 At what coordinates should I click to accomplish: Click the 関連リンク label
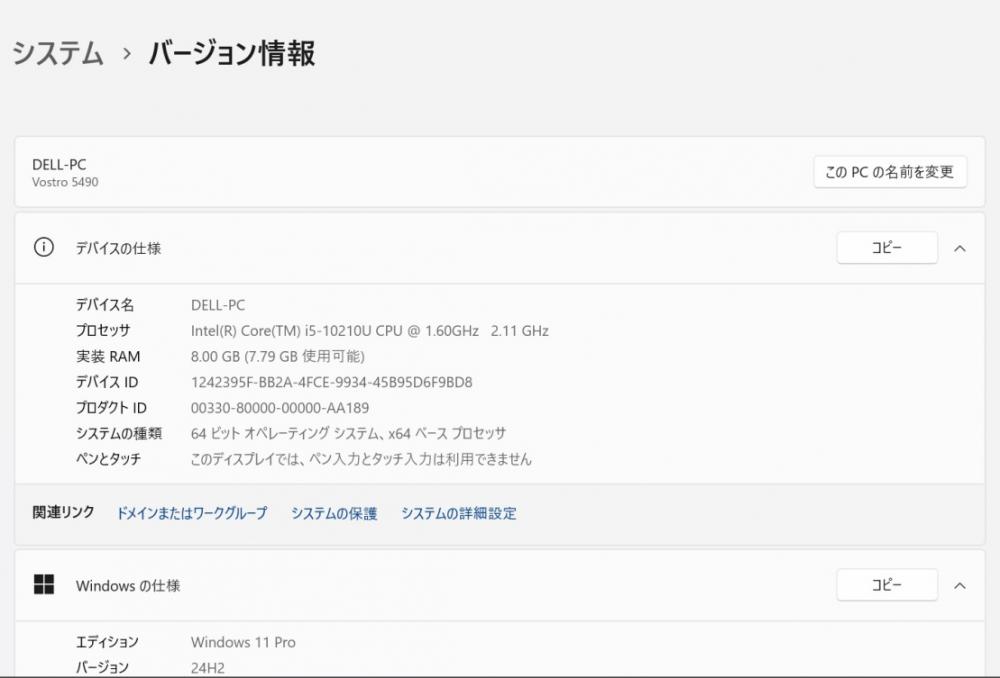(63, 512)
